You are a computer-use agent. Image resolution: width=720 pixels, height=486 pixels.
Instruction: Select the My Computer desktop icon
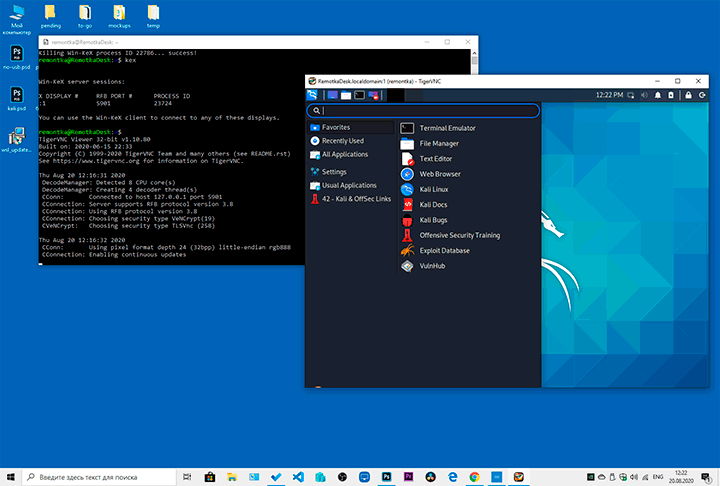click(17, 19)
